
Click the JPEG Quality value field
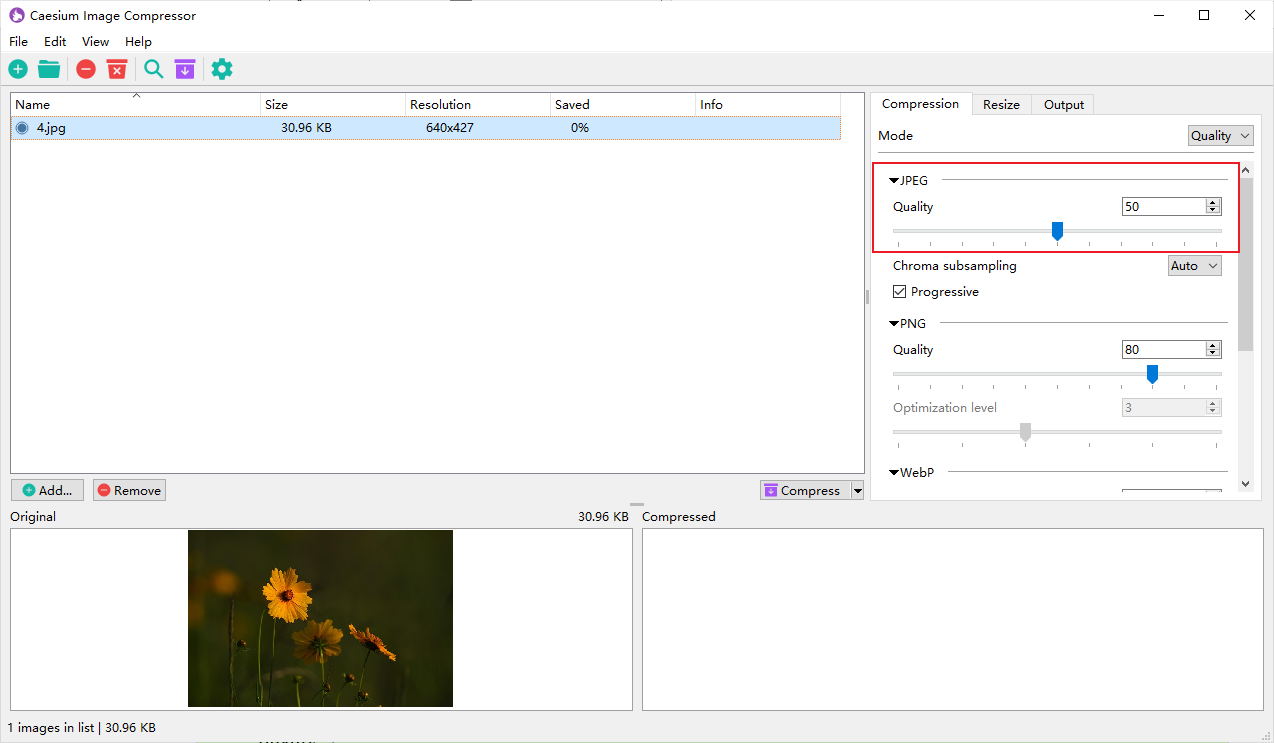(x=1163, y=207)
